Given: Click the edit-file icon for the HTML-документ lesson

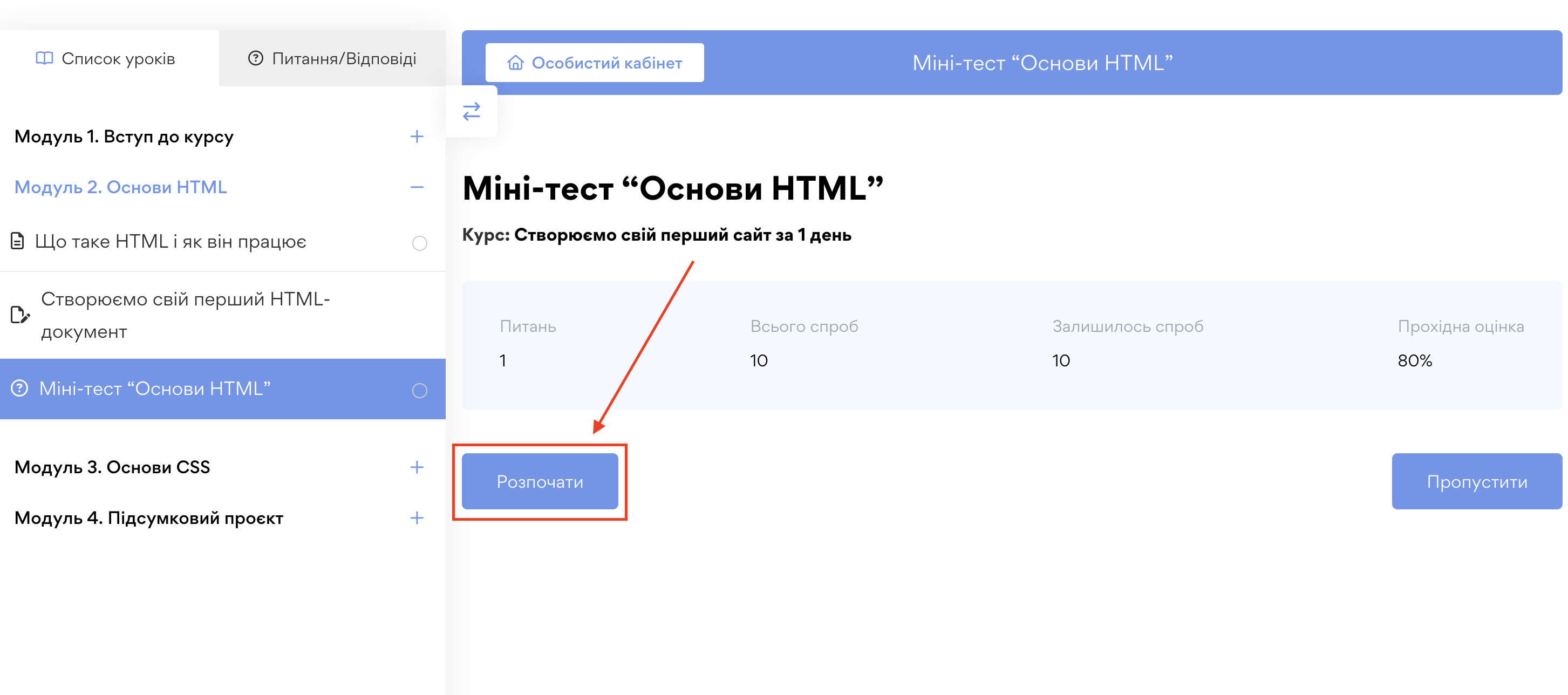Looking at the screenshot, I should 19,315.
